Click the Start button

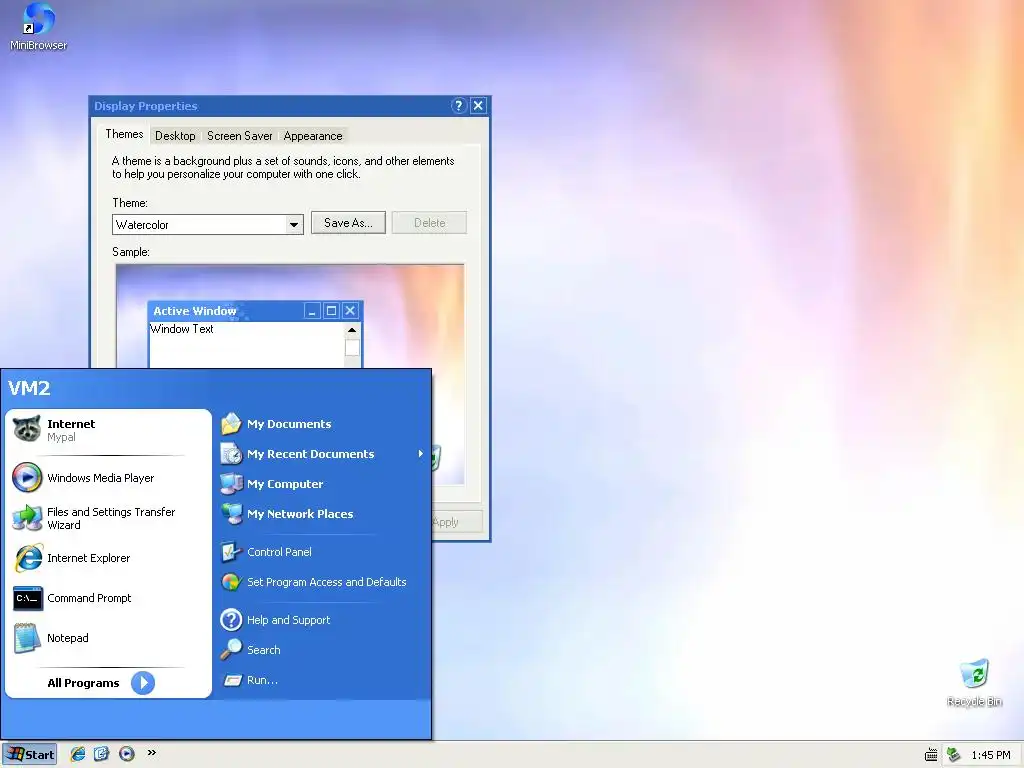[30, 754]
